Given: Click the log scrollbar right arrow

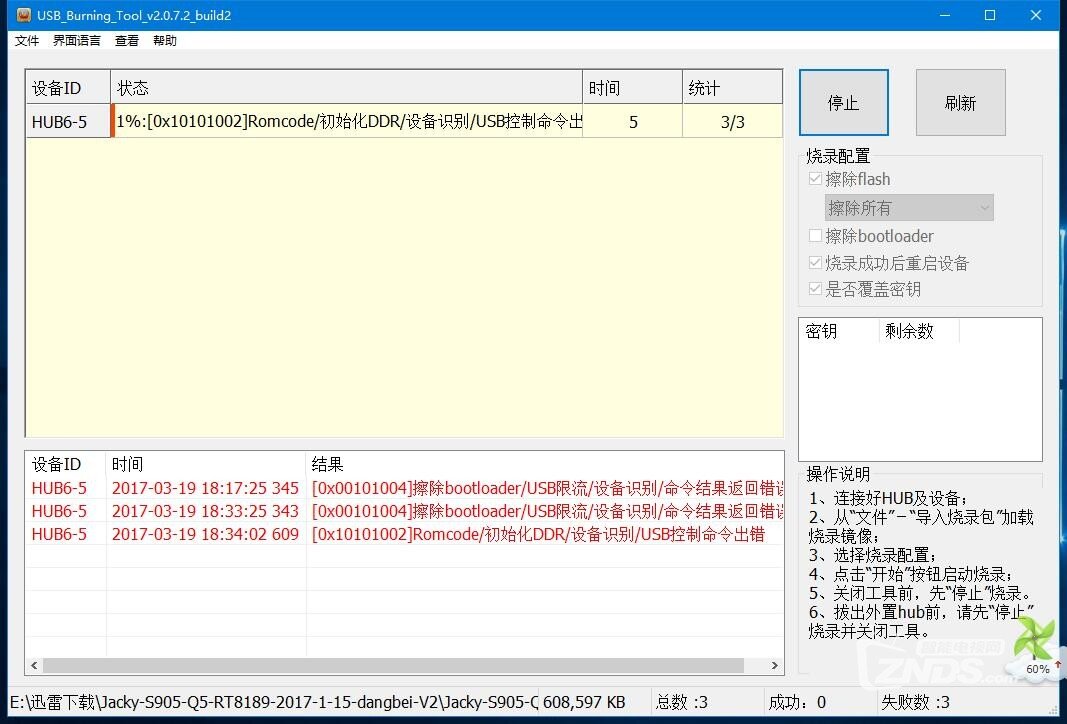Looking at the screenshot, I should [x=774, y=665].
